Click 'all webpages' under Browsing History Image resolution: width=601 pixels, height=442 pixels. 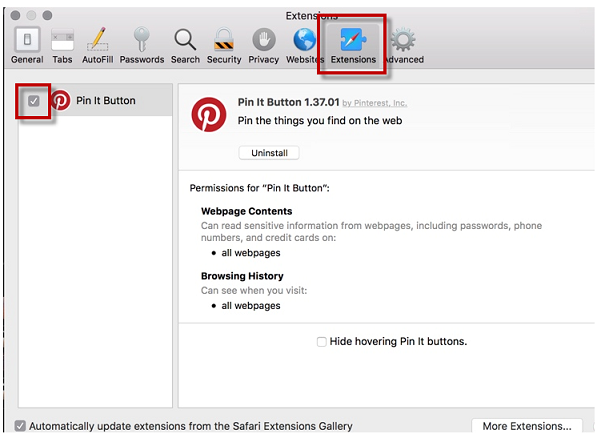coord(251,306)
